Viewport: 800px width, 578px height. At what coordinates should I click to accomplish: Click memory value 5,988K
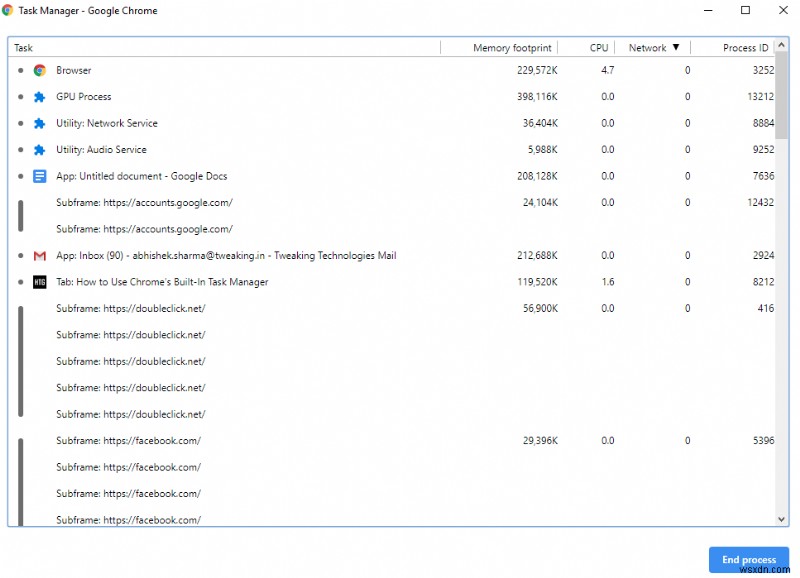point(543,150)
